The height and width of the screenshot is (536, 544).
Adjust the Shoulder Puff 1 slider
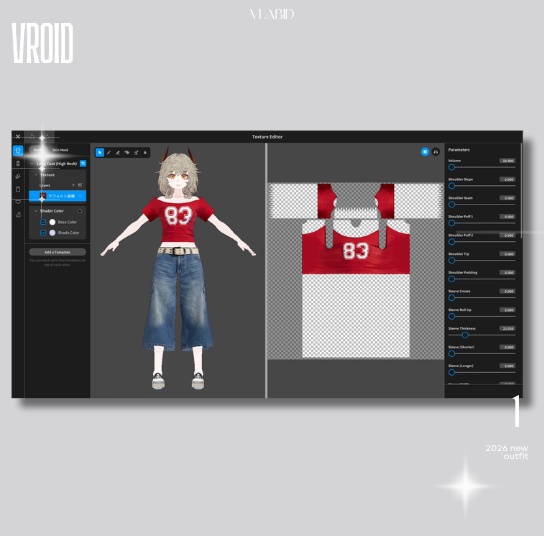tap(482, 223)
